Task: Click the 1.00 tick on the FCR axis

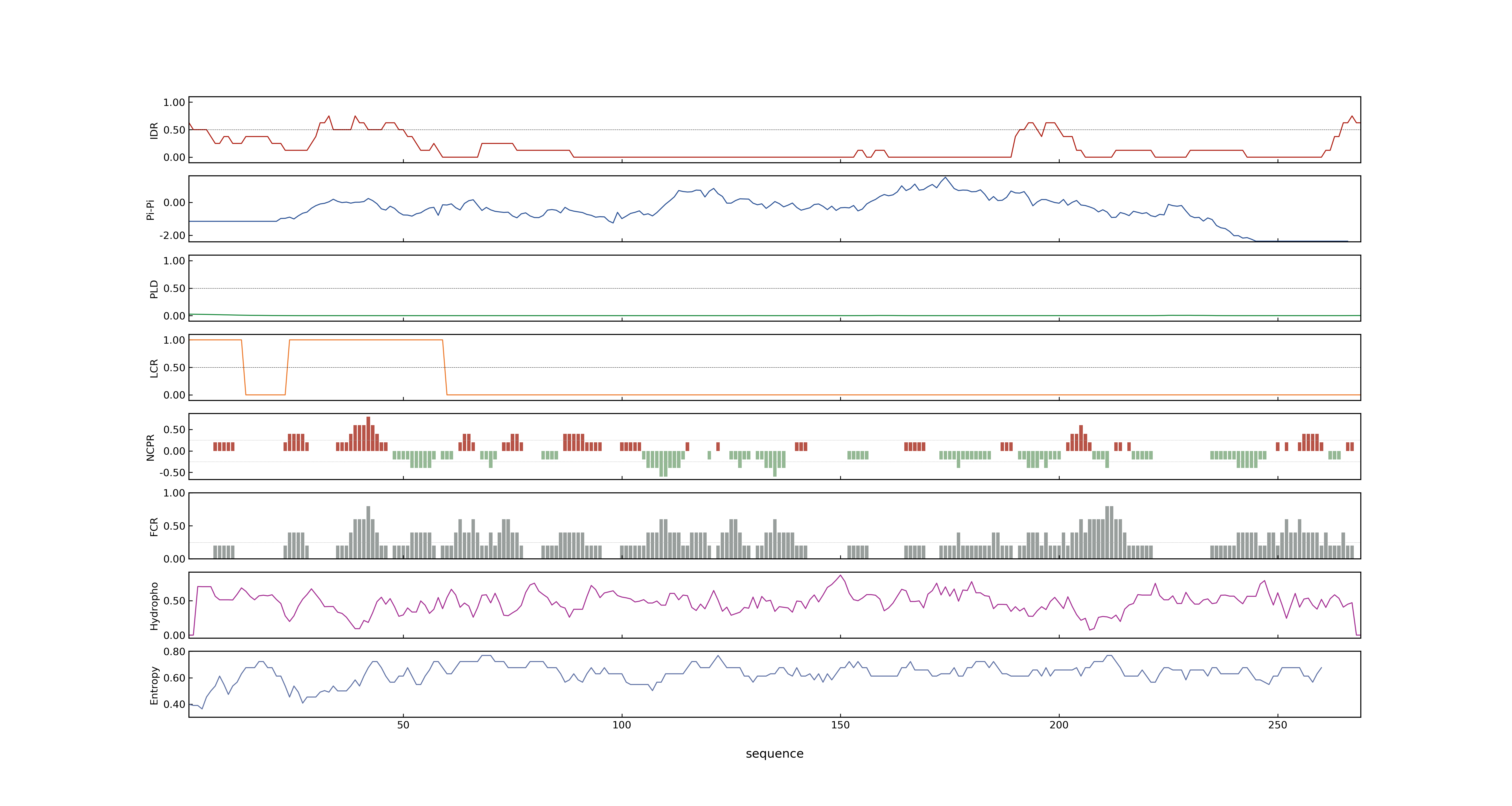Action: [x=174, y=493]
